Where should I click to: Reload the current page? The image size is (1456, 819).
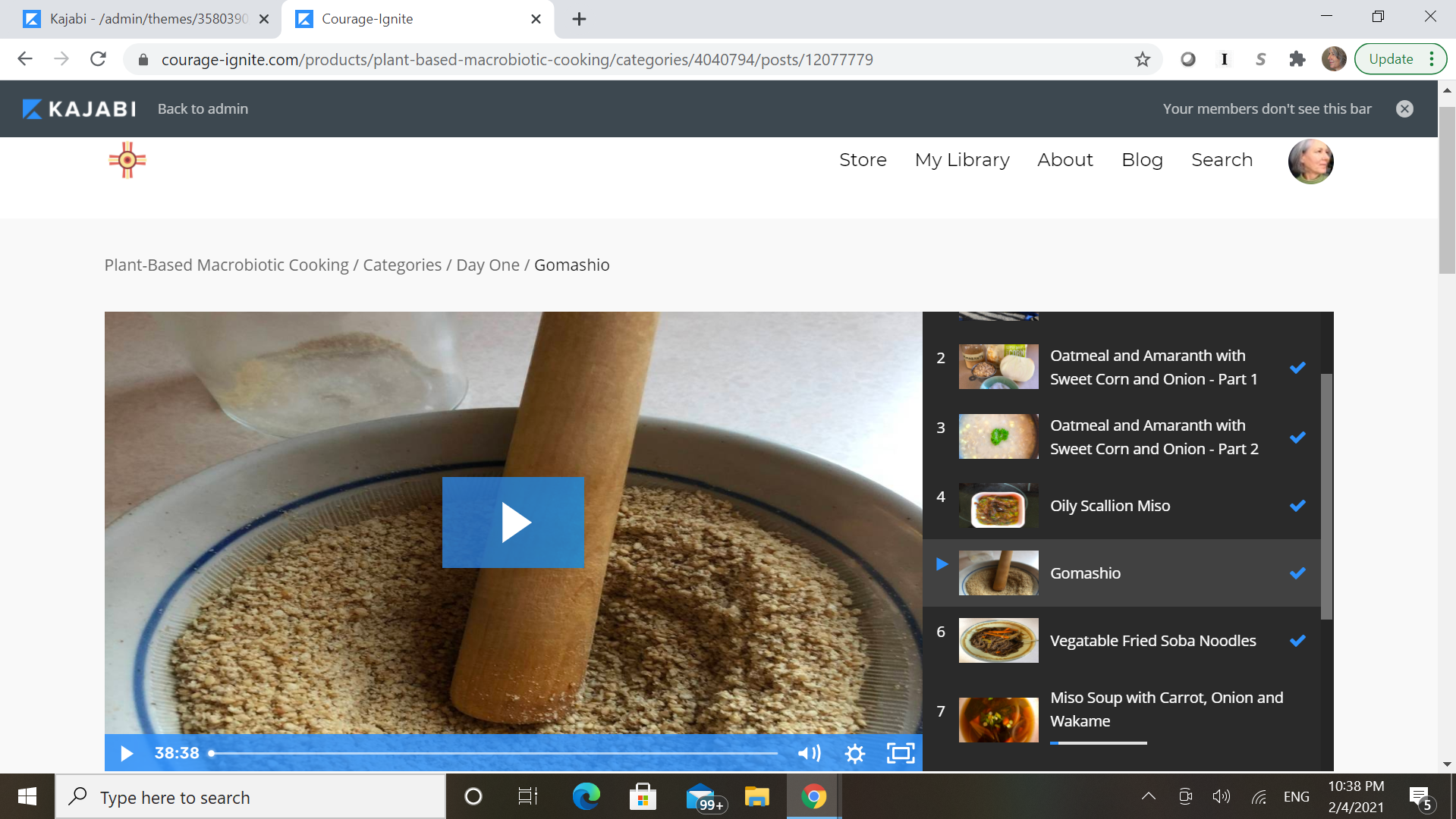coord(98,59)
